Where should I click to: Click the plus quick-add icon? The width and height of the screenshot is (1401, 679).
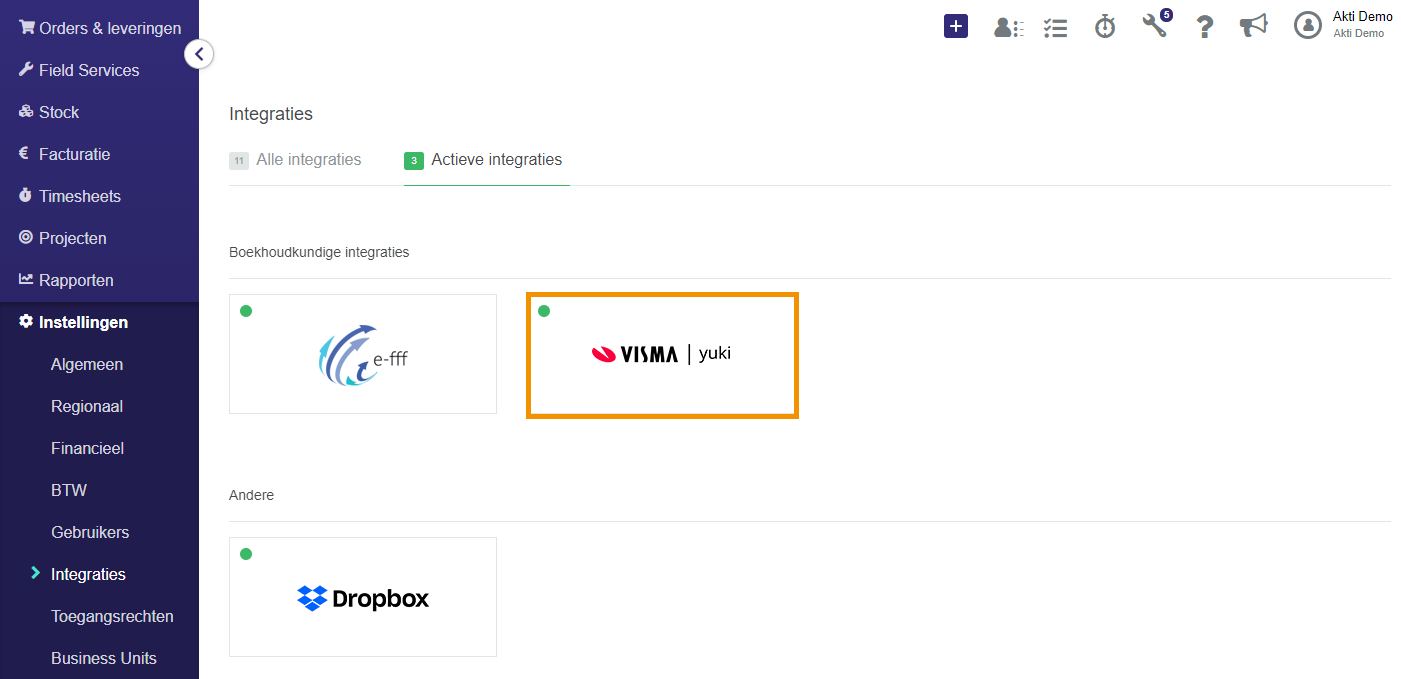(956, 27)
